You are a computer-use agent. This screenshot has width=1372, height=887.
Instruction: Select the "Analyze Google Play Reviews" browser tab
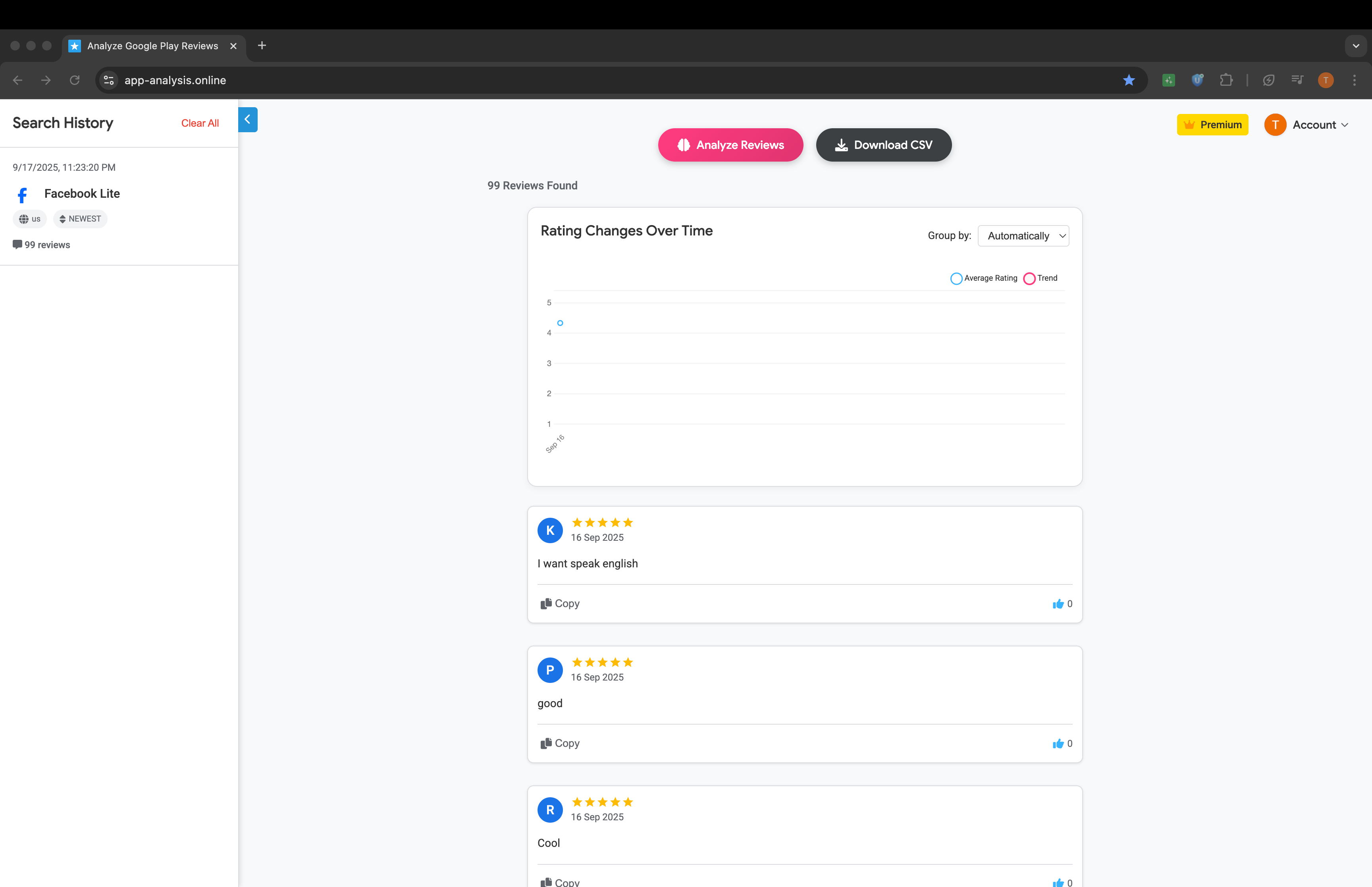(152, 46)
